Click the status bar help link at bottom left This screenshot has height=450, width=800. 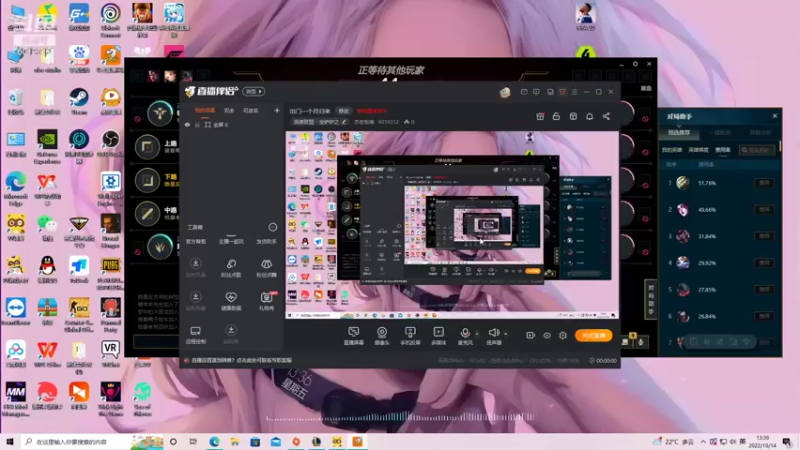(241, 360)
